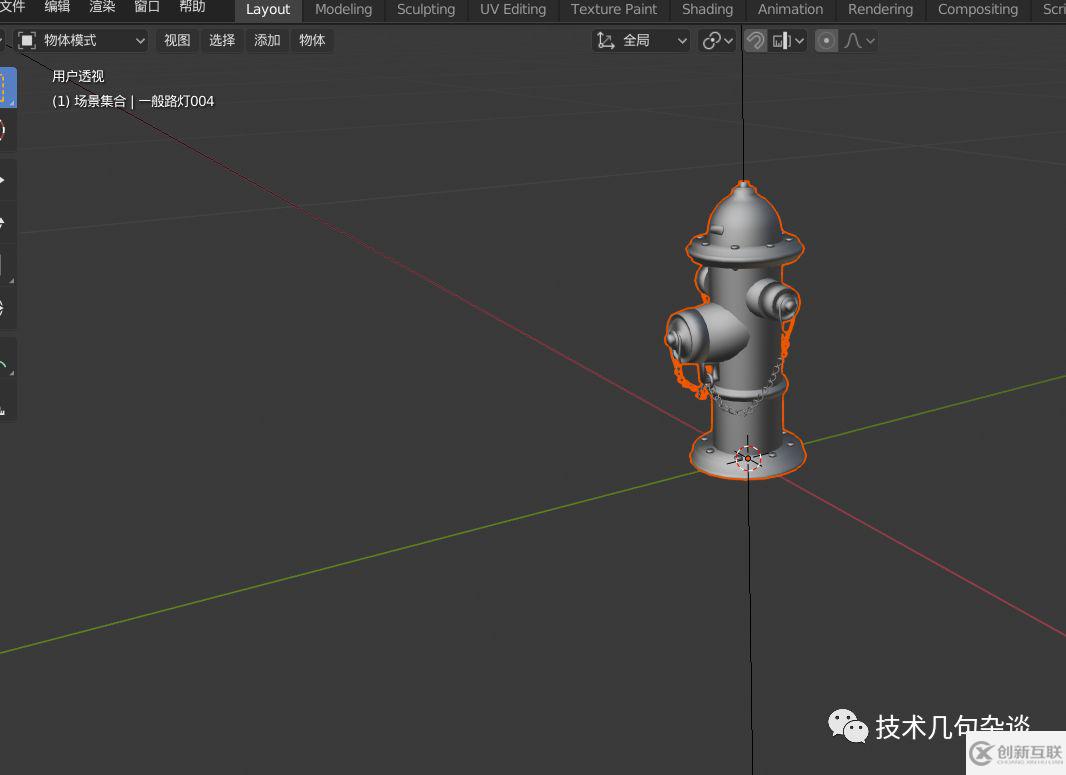Toggle snapping magnet on or off
Image resolution: width=1066 pixels, height=775 pixels.
click(x=755, y=41)
